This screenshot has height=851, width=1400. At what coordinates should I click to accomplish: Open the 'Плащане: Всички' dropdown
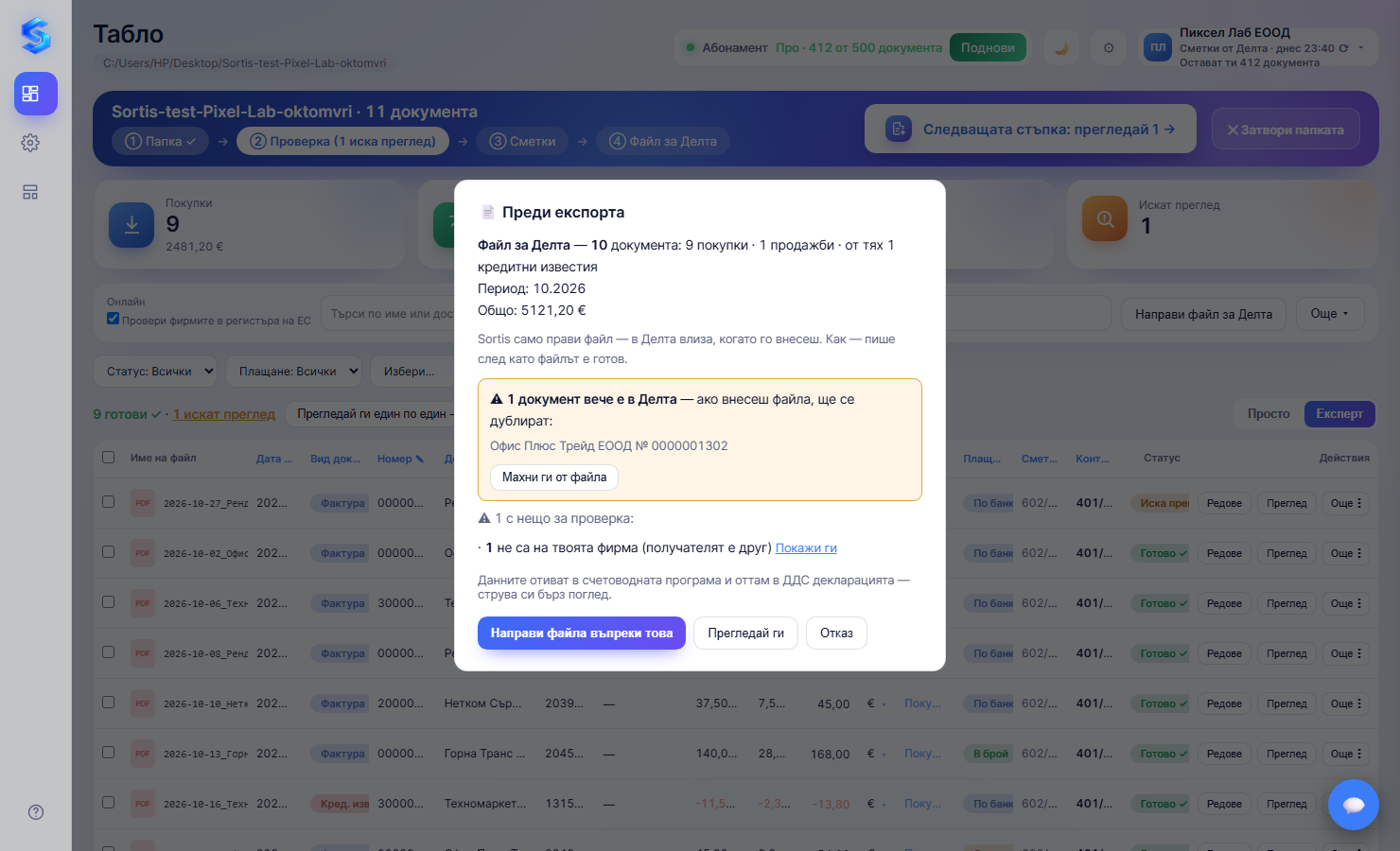point(293,371)
